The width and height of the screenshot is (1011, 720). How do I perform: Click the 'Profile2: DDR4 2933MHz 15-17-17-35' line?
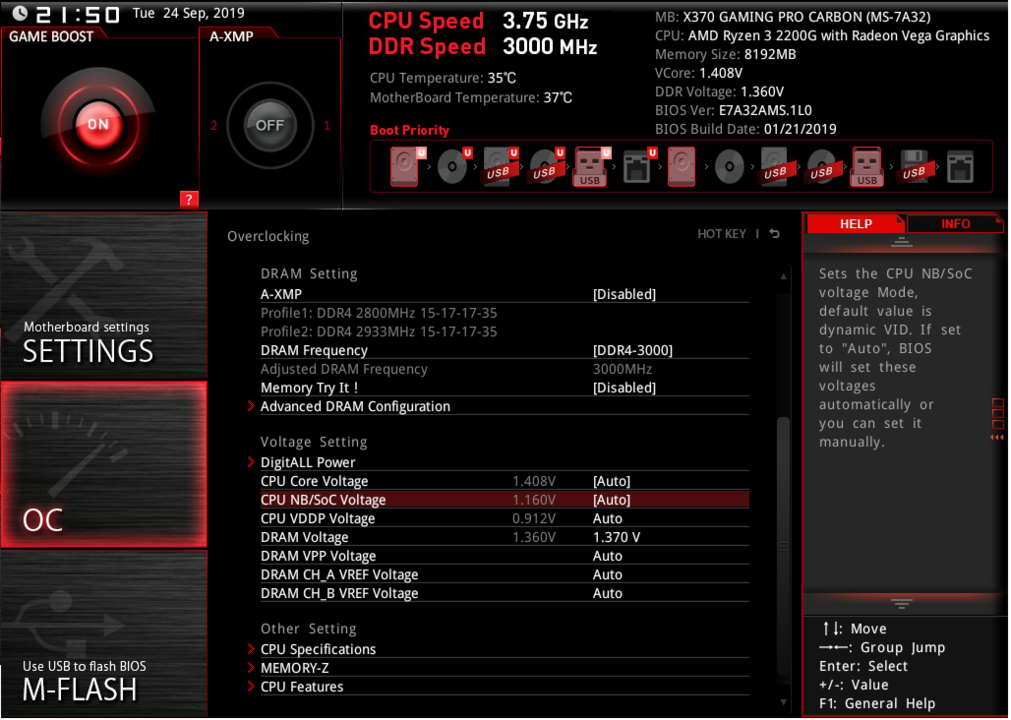point(378,332)
